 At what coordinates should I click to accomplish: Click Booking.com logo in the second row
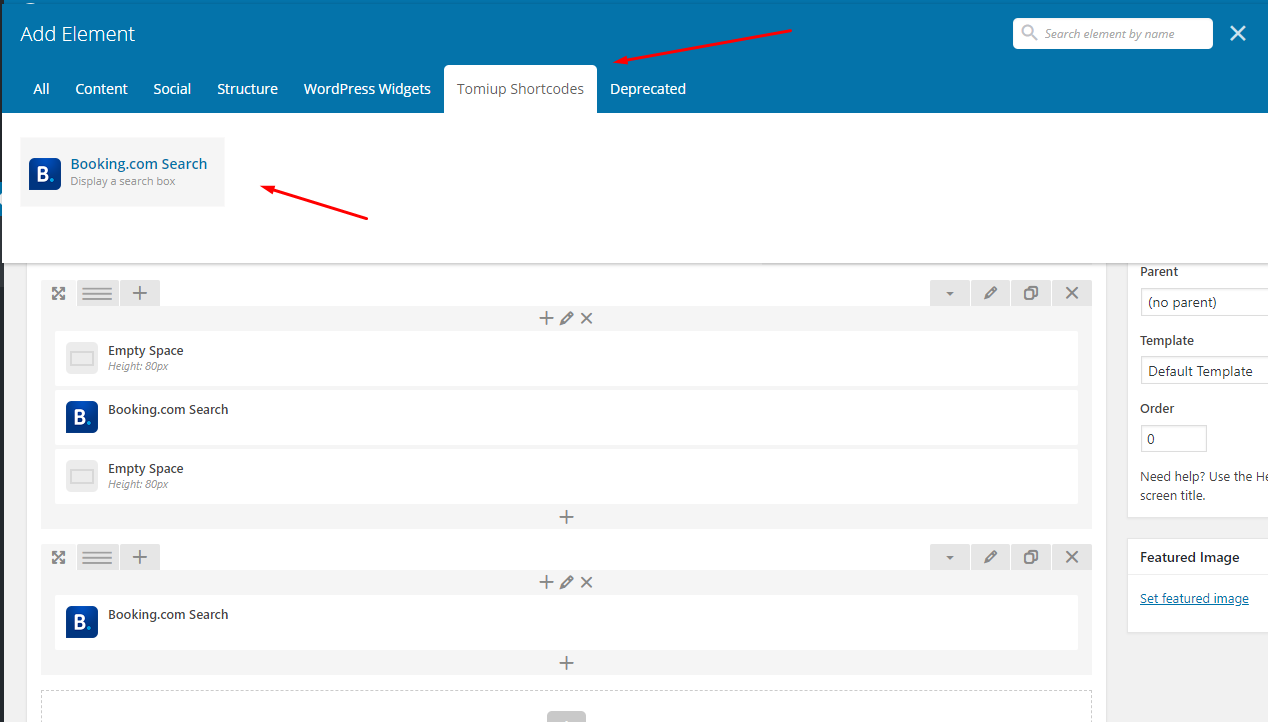point(82,622)
